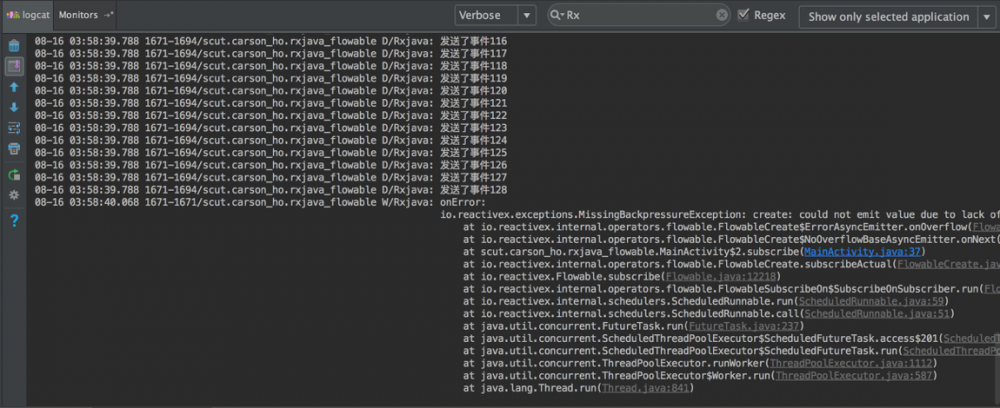1000x408 pixels.
Task: Toggle the Regex checkbox
Action: (x=742, y=15)
